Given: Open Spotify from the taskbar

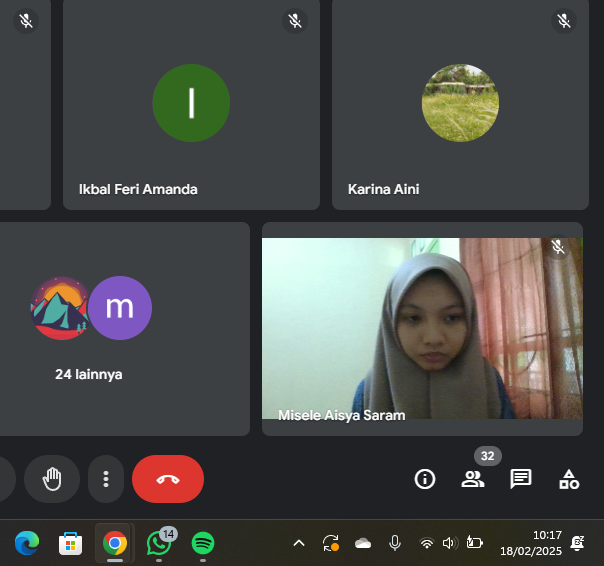Looking at the screenshot, I should [203, 543].
